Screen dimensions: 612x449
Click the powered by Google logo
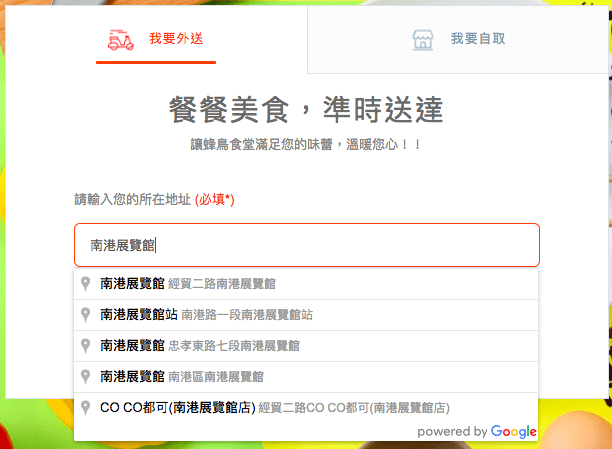[x=477, y=432]
